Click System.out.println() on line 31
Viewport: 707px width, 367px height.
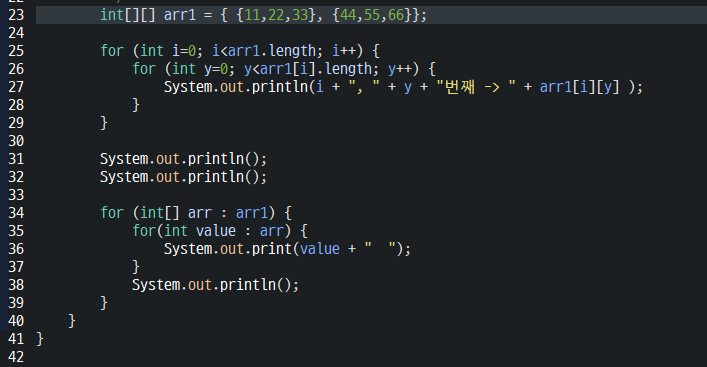pos(184,159)
